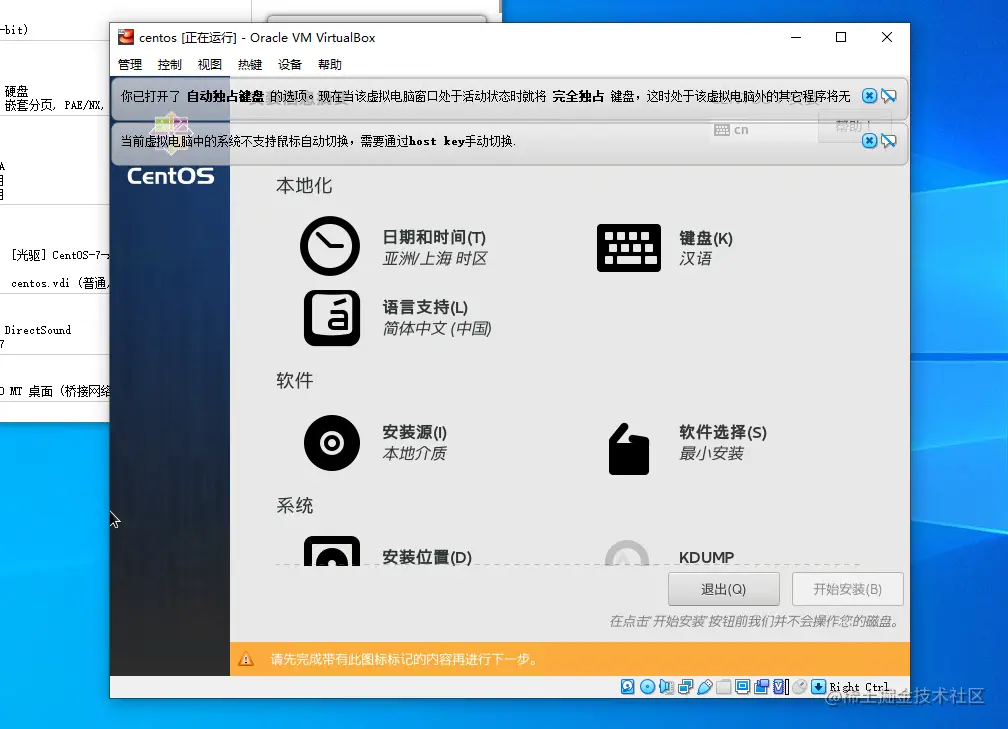Click the KDUMP icon
The image size is (1008, 729).
pos(627,553)
